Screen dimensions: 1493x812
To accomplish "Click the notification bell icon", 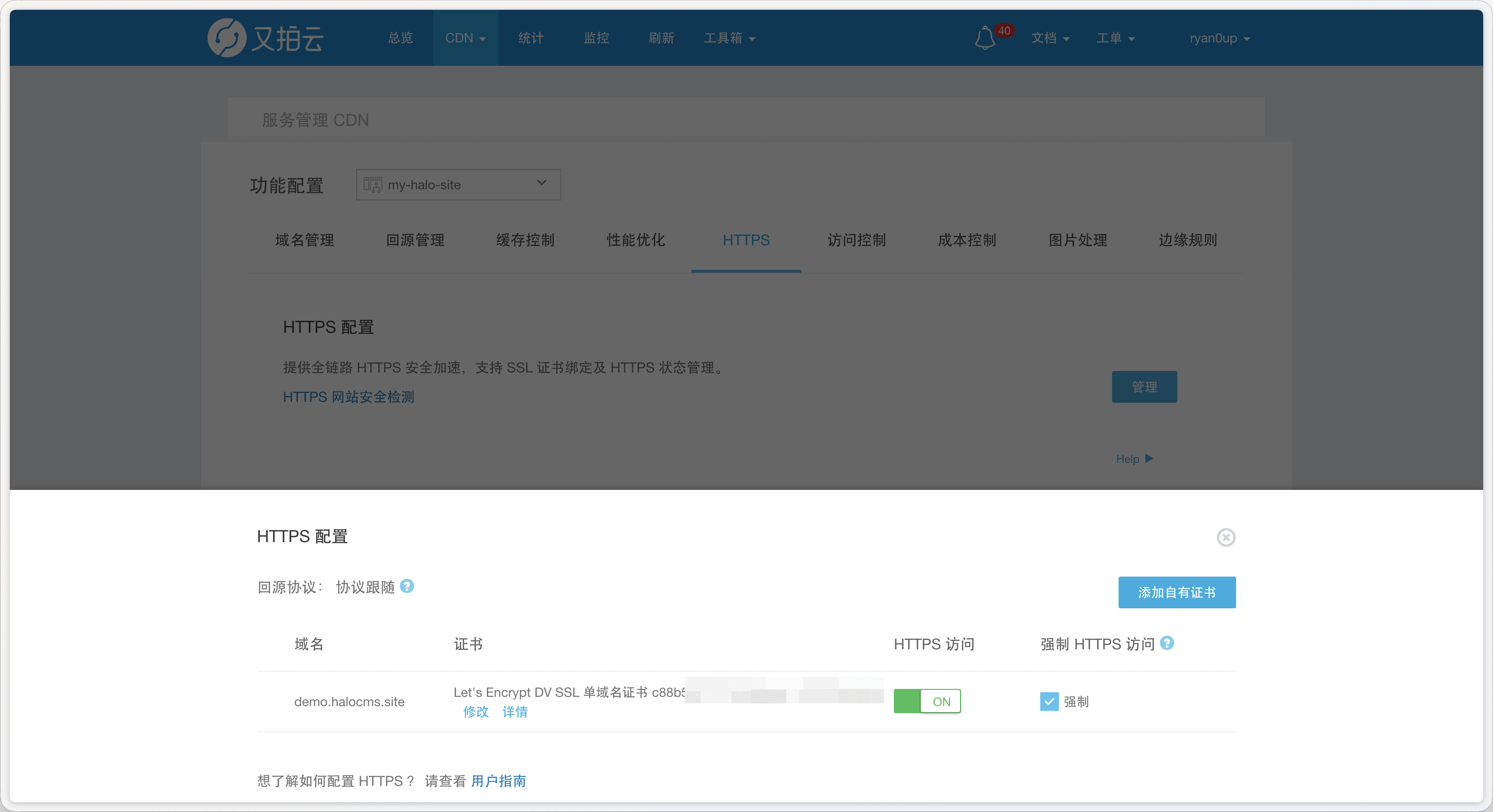I will coord(985,38).
